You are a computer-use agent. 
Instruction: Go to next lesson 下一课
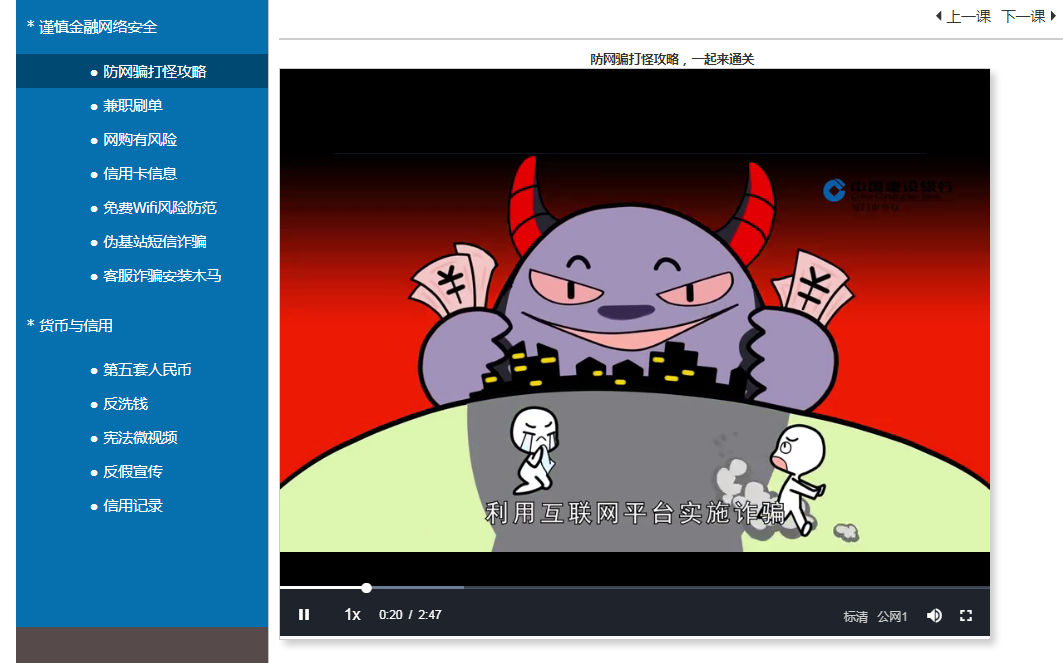(1028, 16)
